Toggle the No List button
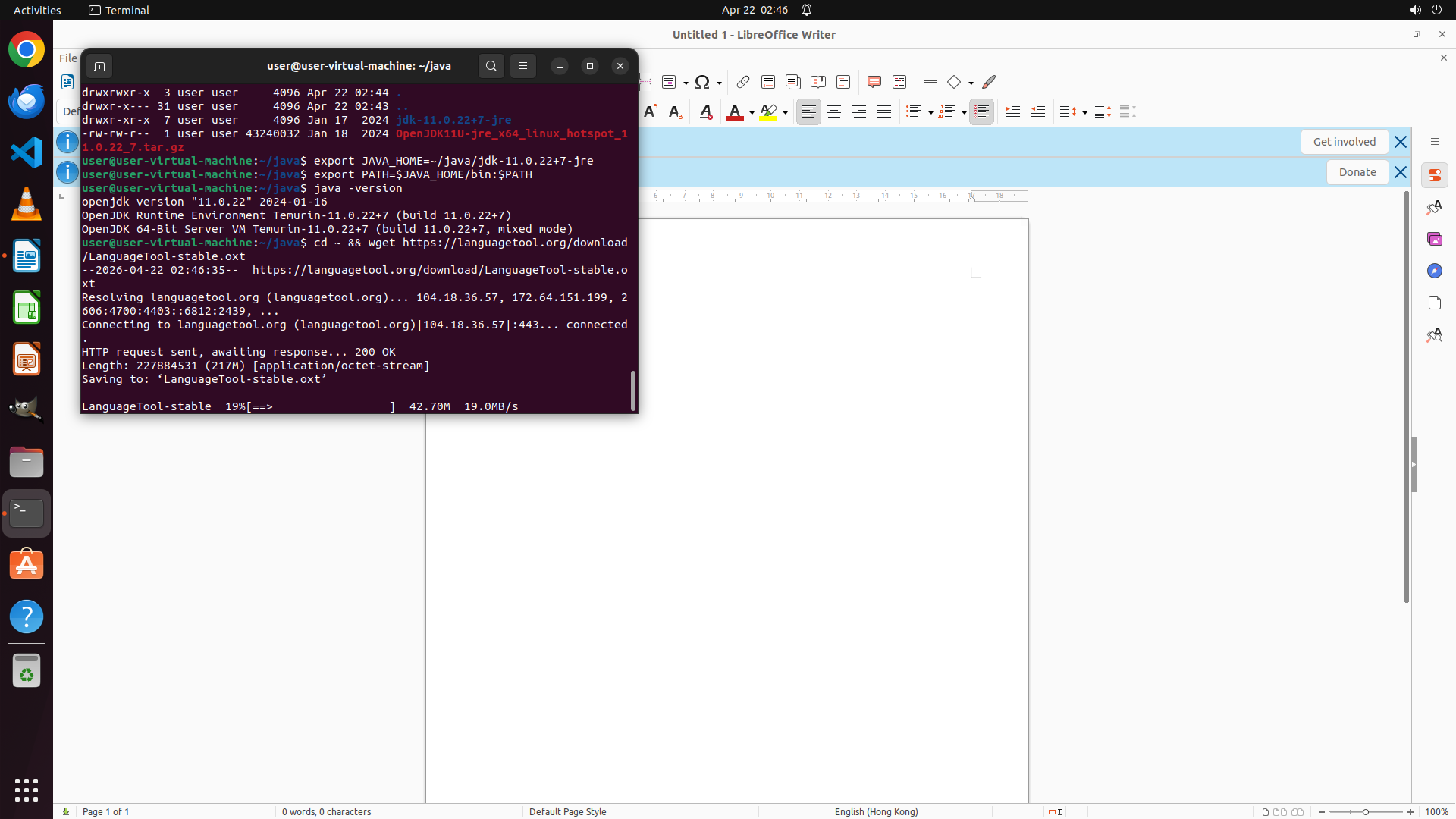1456x819 pixels. 981,112
